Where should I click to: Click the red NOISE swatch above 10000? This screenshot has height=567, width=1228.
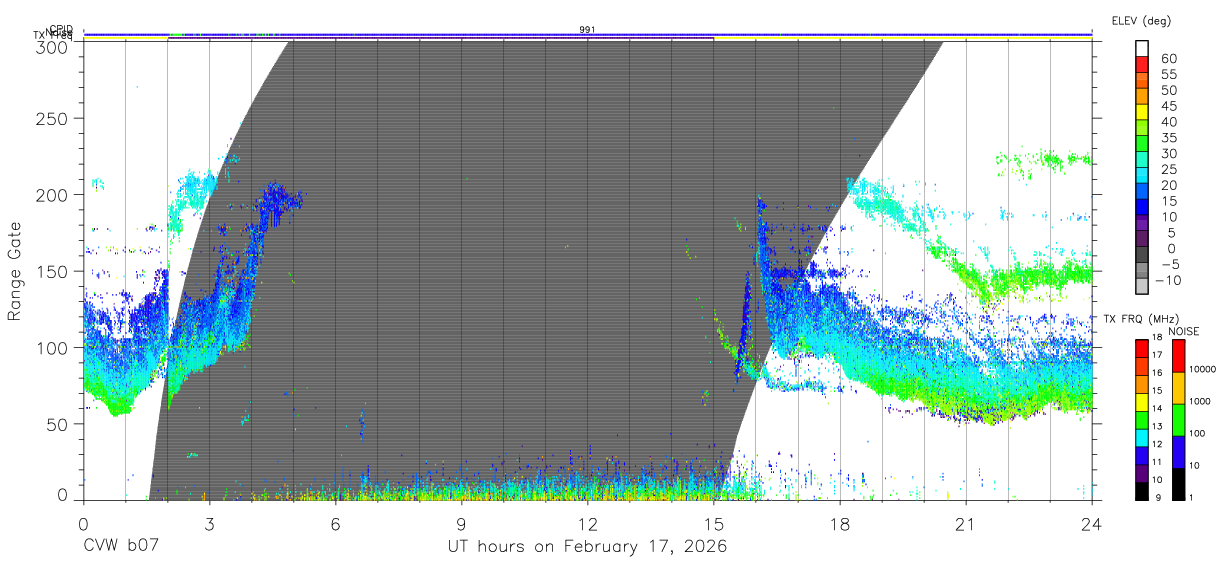click(x=1178, y=354)
